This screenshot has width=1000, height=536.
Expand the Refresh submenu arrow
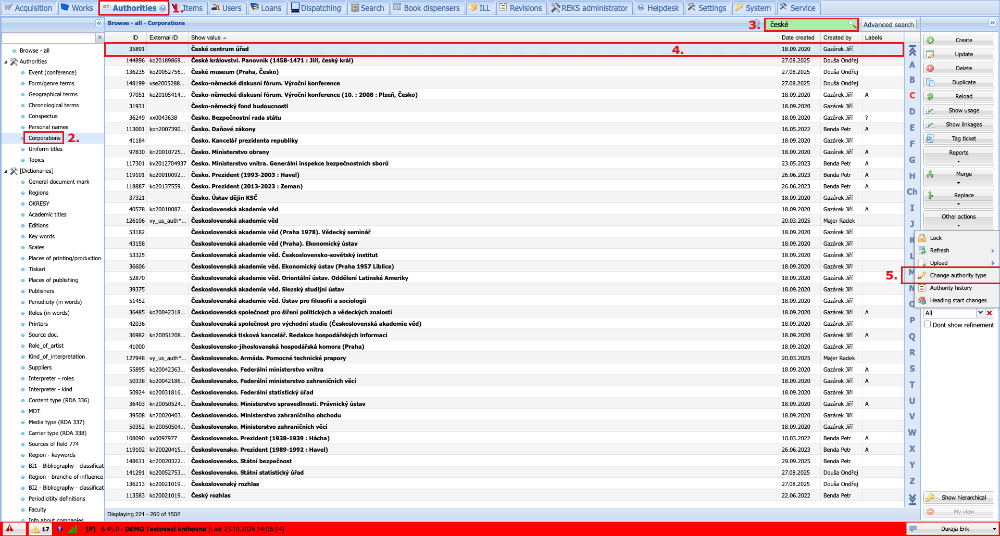pyautogui.click(x=992, y=250)
